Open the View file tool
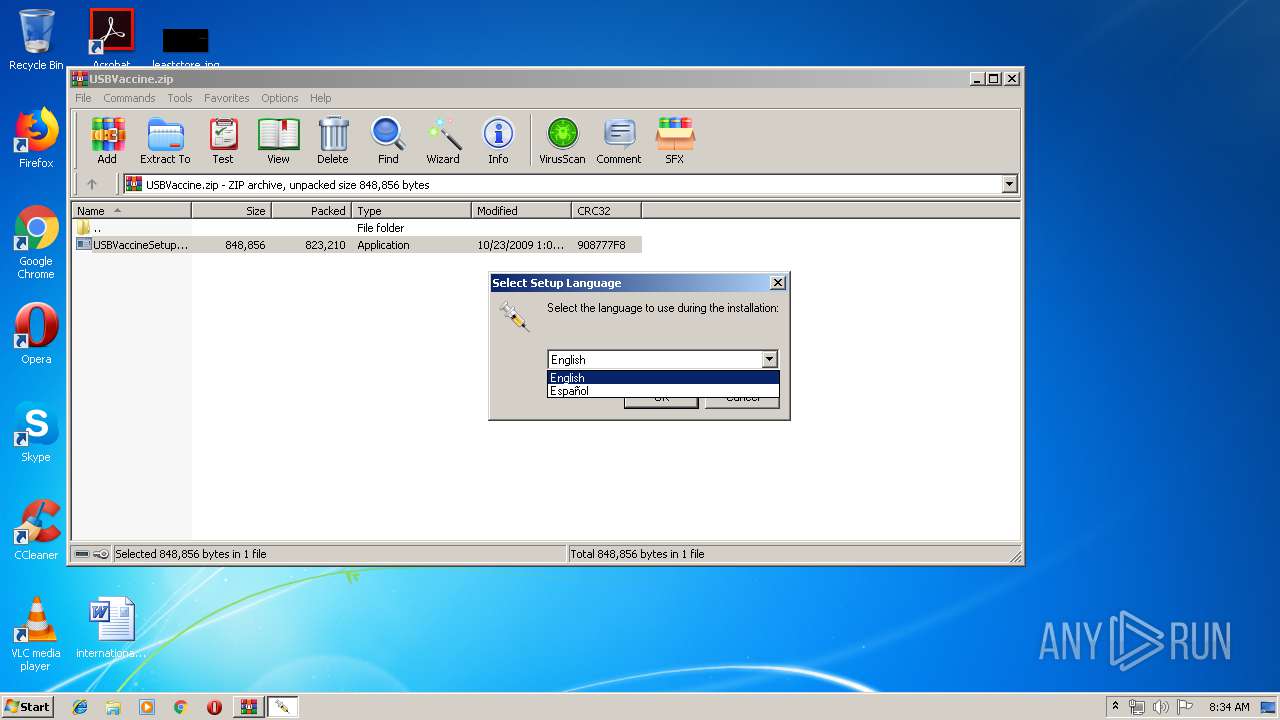 278,140
